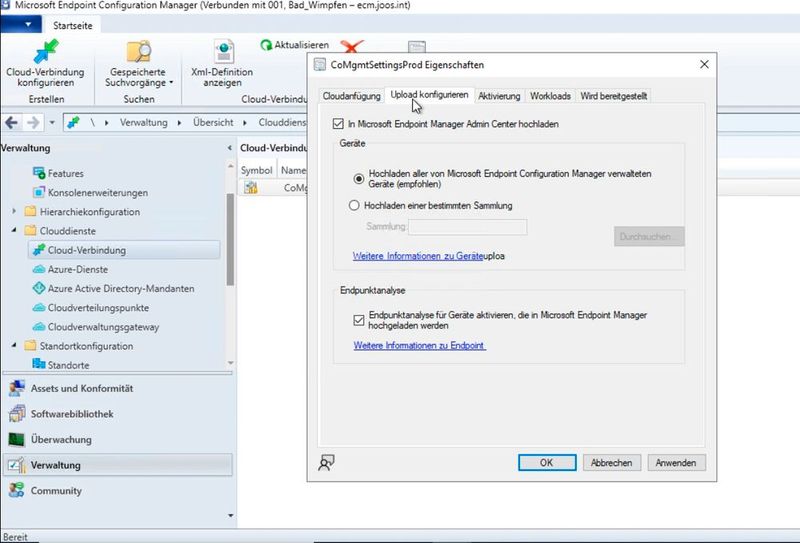Open workspace overflow arrow at pane bottom

(231, 515)
